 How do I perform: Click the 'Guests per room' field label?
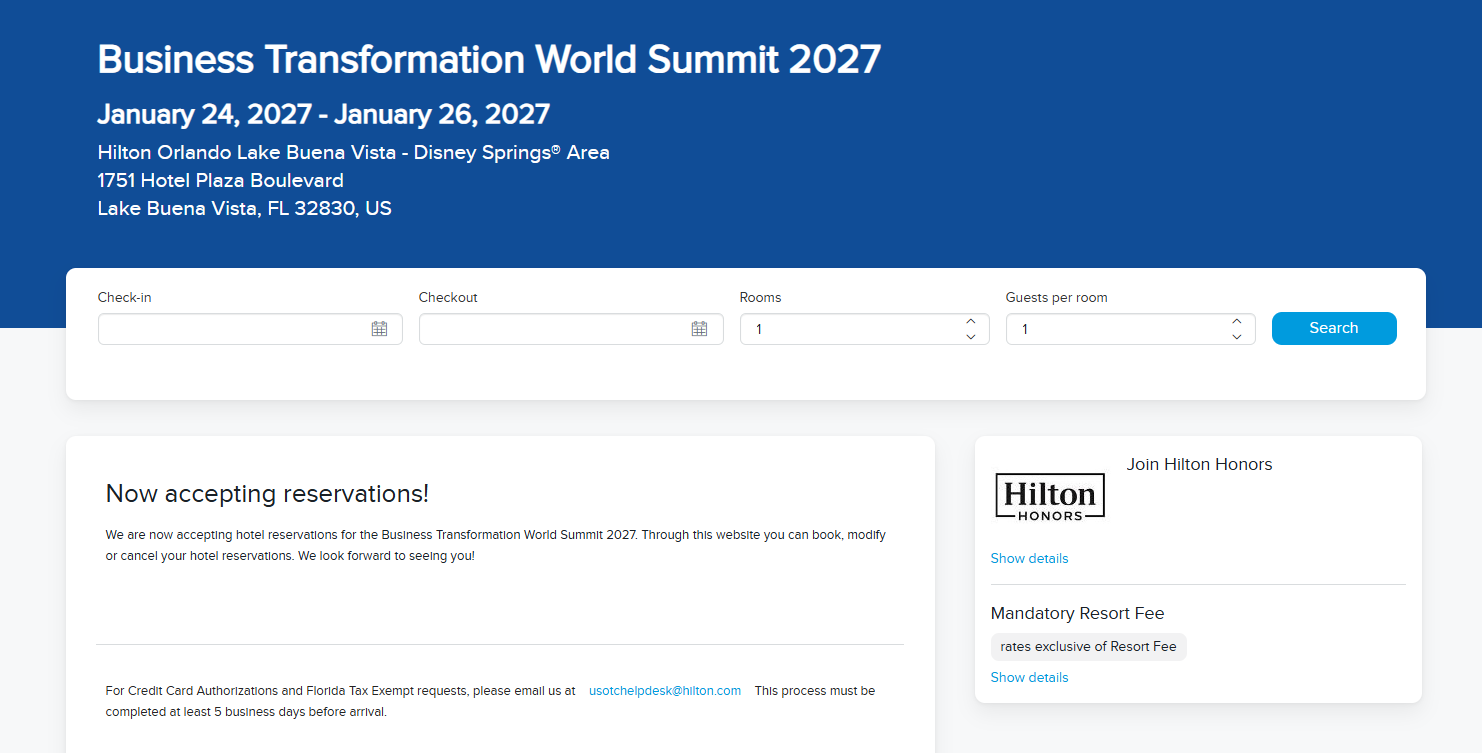(x=1057, y=298)
